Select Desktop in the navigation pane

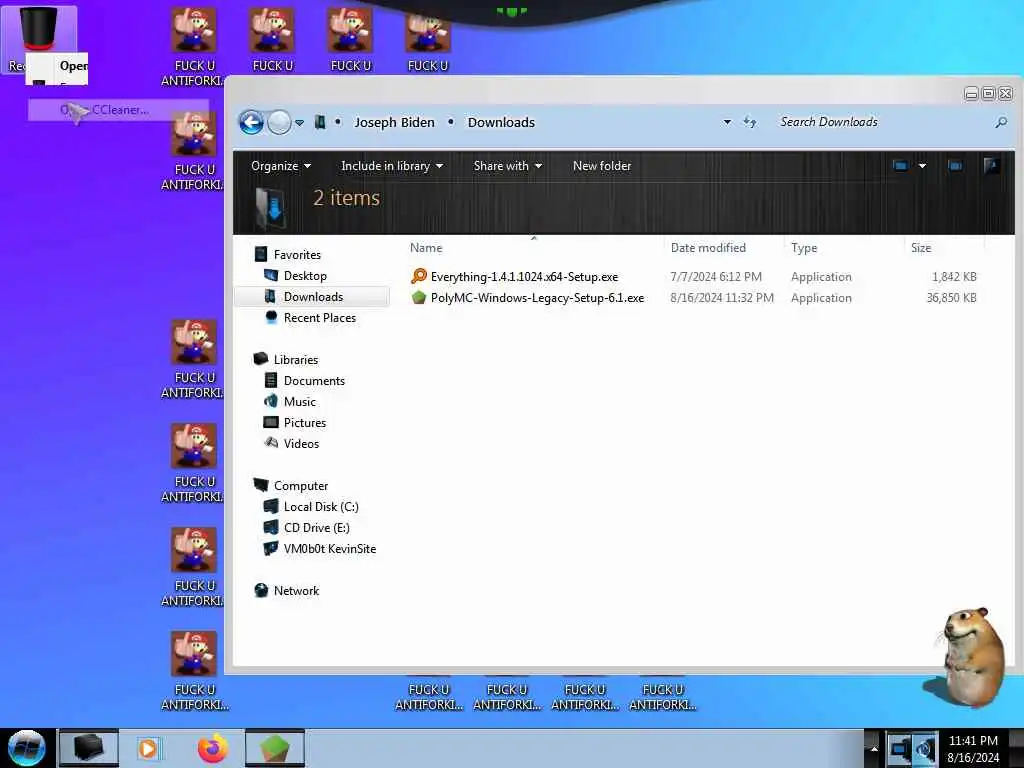[305, 276]
